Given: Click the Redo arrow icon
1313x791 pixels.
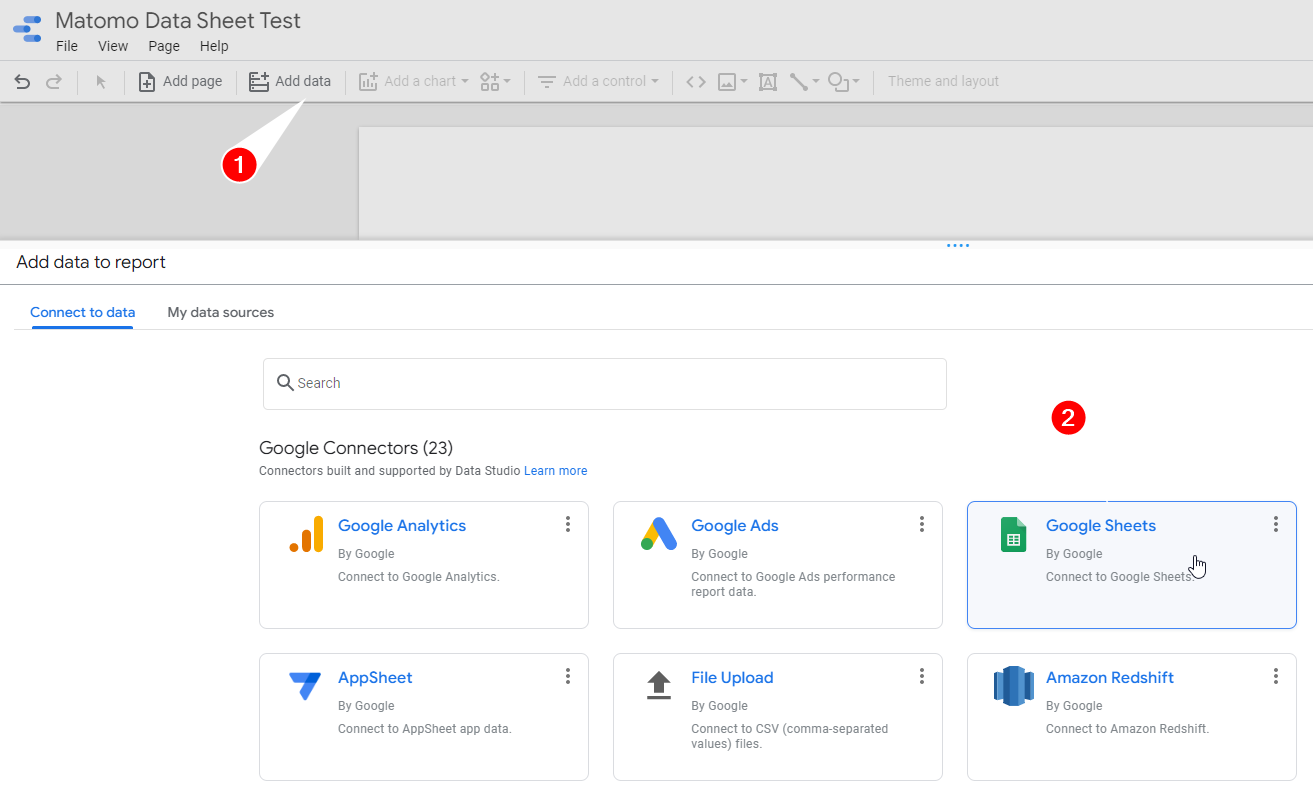Looking at the screenshot, I should pyautogui.click(x=54, y=82).
